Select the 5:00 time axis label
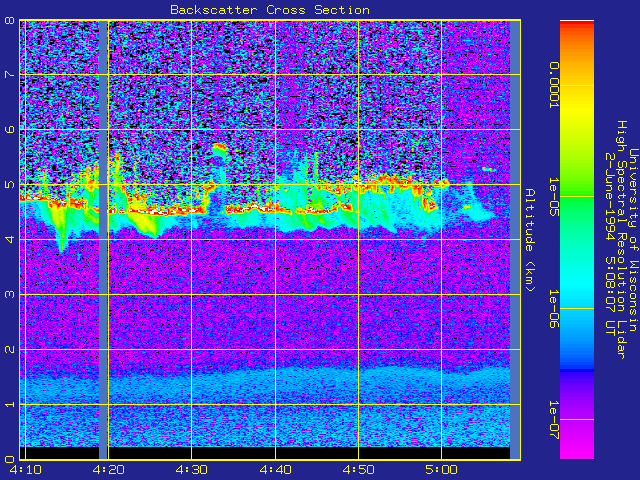Viewport: 640px width, 480px height. [x=441, y=470]
